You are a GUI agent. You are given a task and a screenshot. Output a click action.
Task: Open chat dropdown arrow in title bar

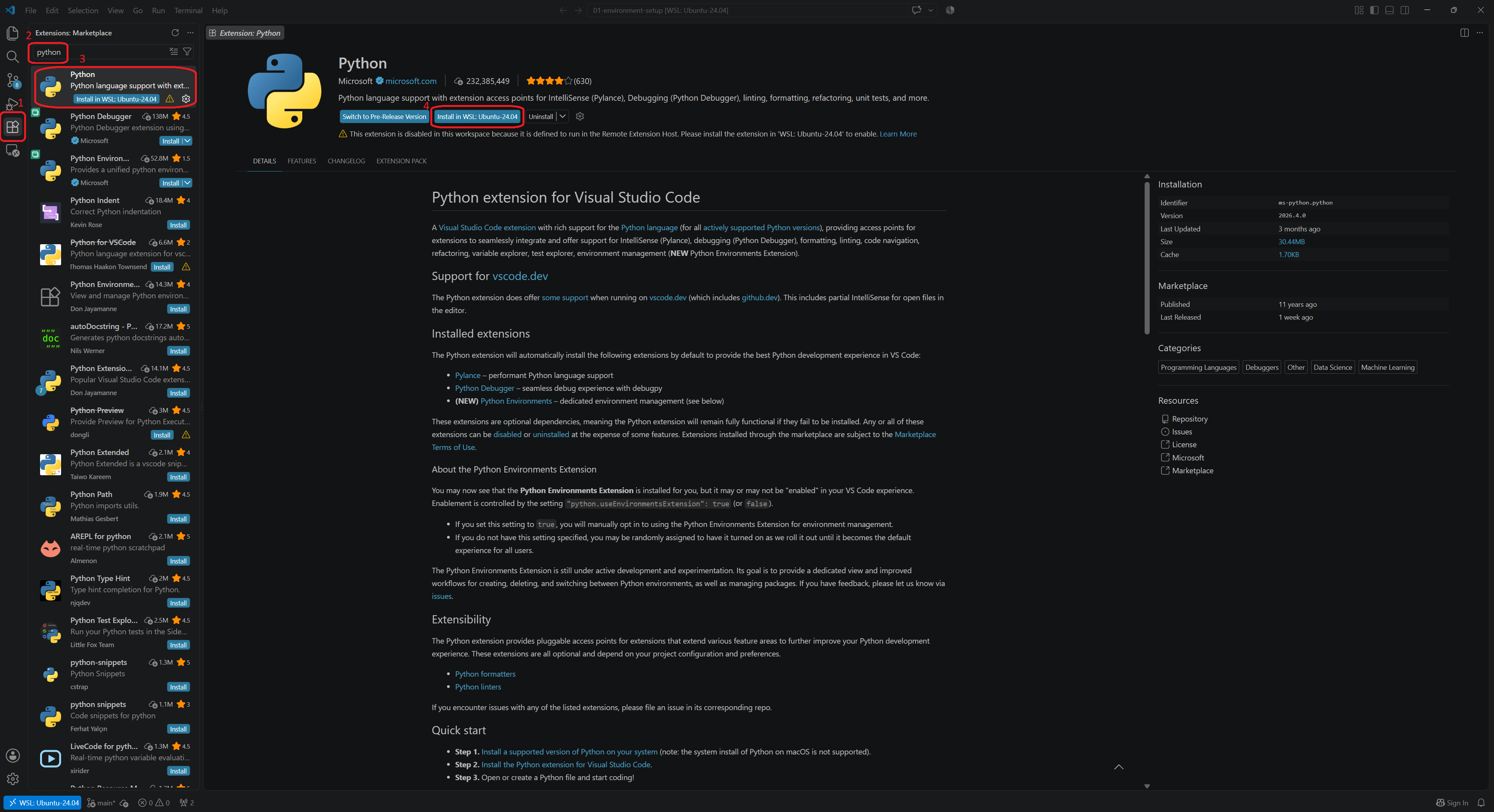point(930,10)
